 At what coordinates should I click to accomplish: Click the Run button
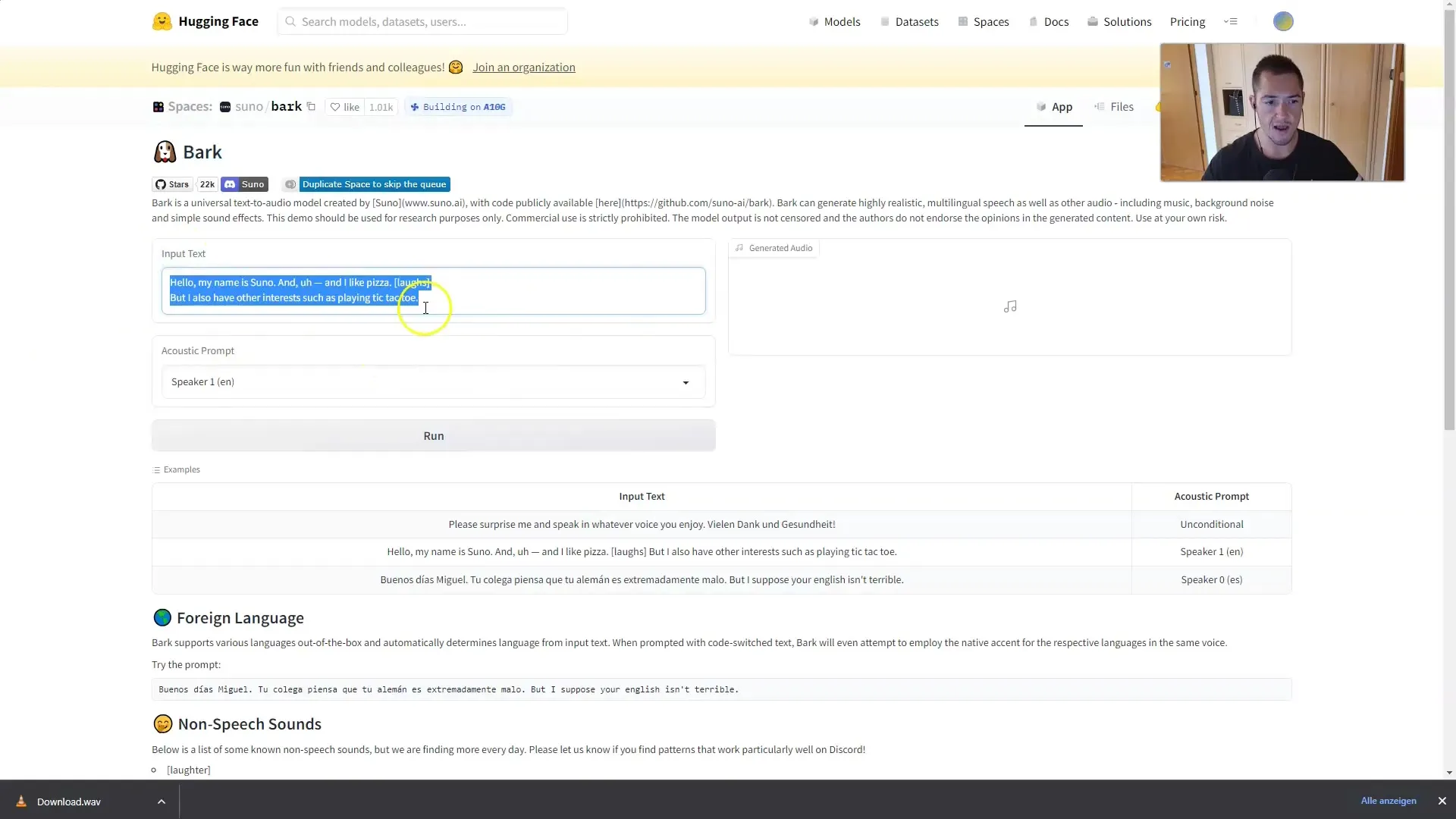[x=433, y=435]
